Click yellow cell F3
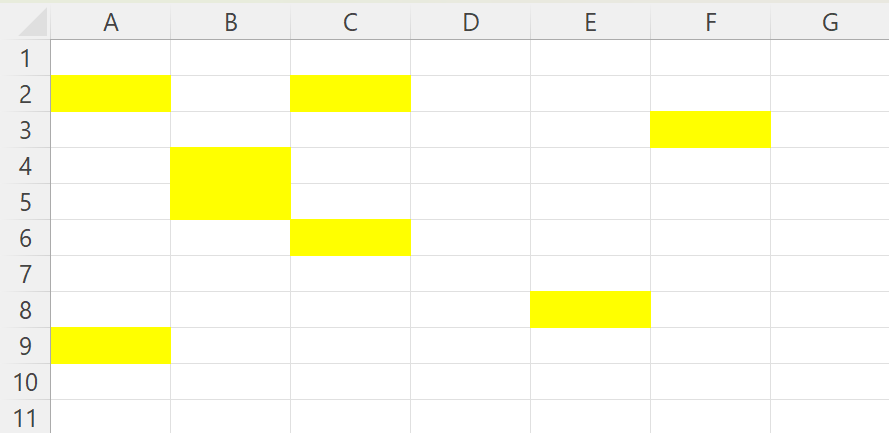This screenshot has width=889, height=433. coord(710,130)
